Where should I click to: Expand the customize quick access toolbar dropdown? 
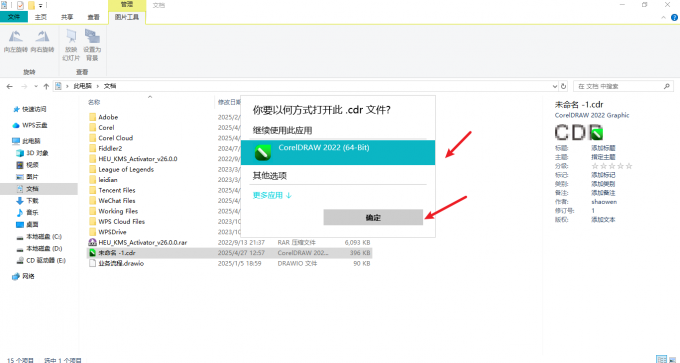click(40, 6)
